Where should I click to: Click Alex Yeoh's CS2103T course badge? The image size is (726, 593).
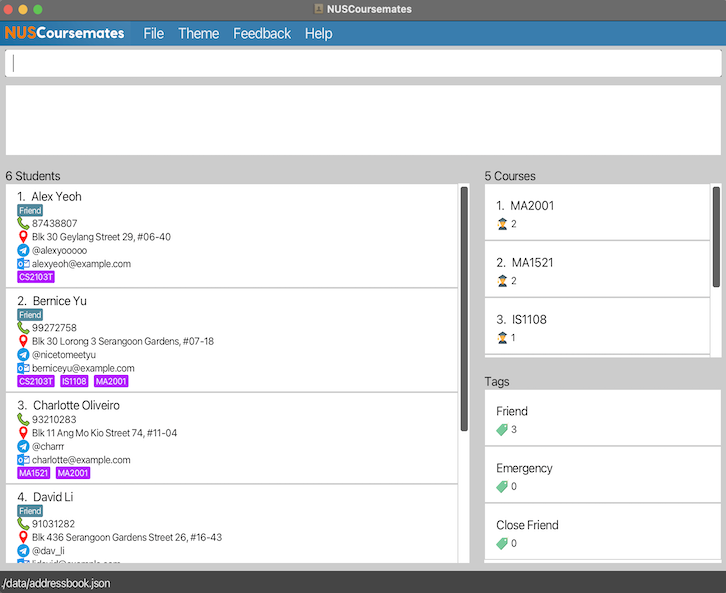pos(36,277)
